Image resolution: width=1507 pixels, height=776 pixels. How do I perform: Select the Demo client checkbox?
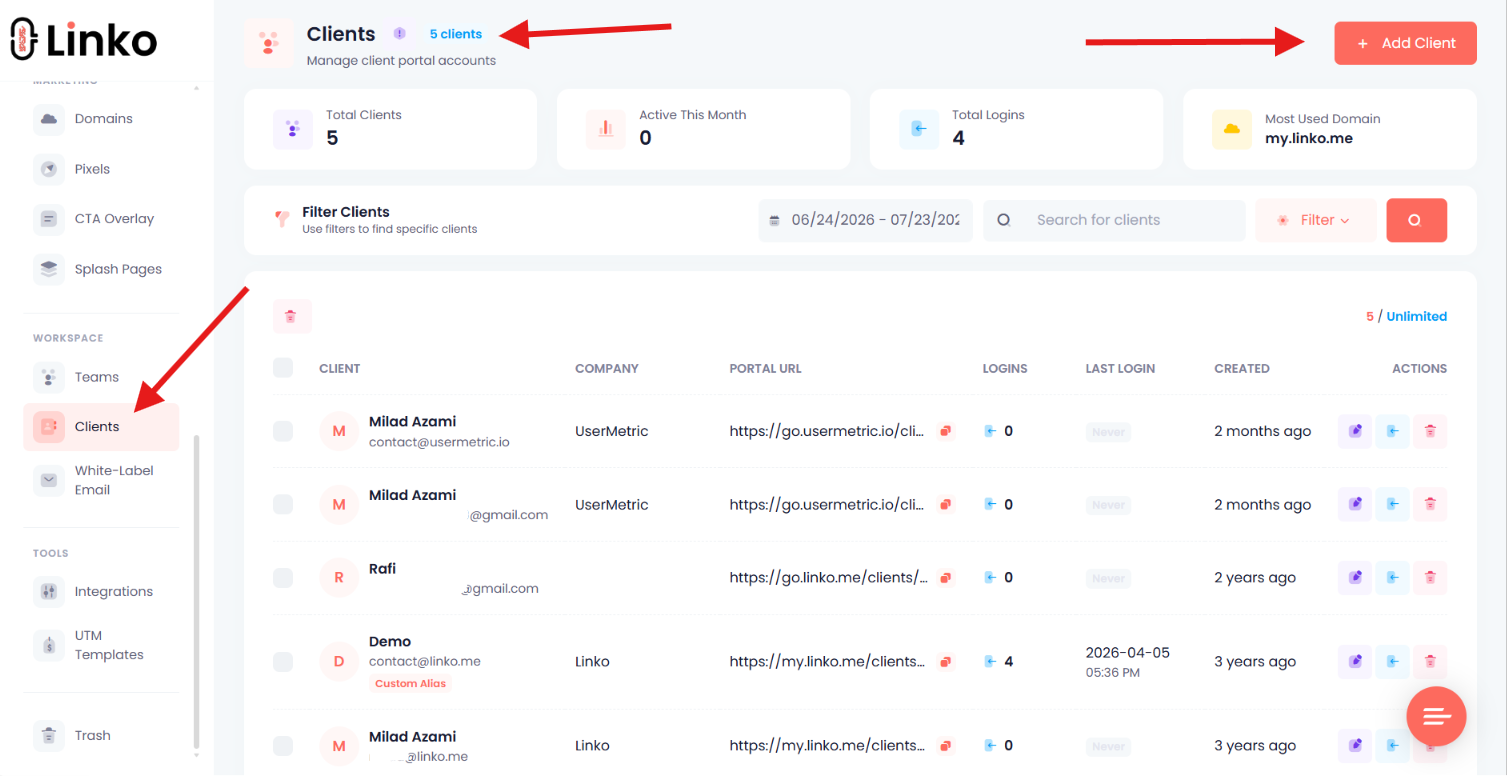283,661
